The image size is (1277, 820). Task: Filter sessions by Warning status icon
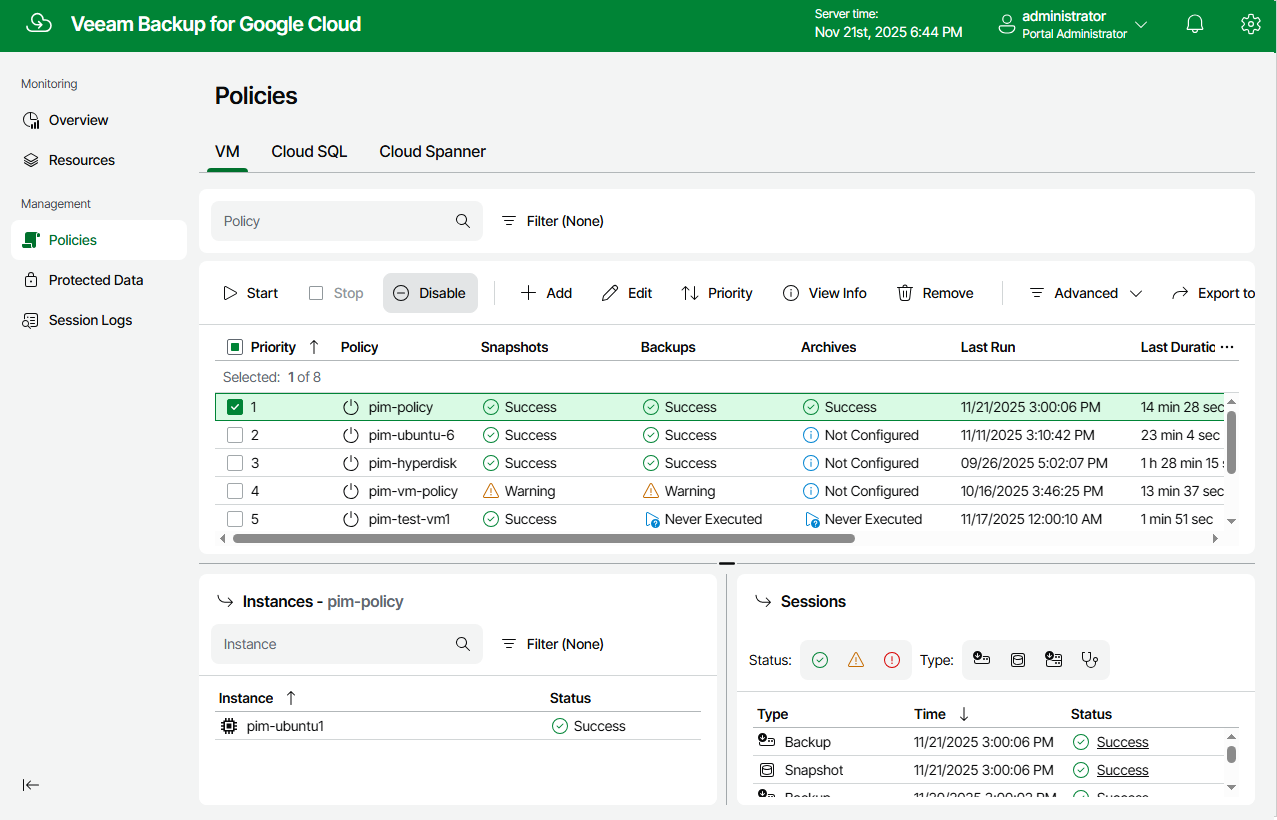(856, 660)
